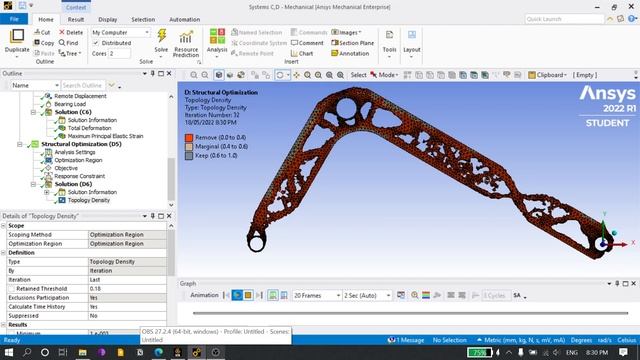Open Microsoft Edge from the taskbar
The image size is (640, 360).
(x=159, y=352)
